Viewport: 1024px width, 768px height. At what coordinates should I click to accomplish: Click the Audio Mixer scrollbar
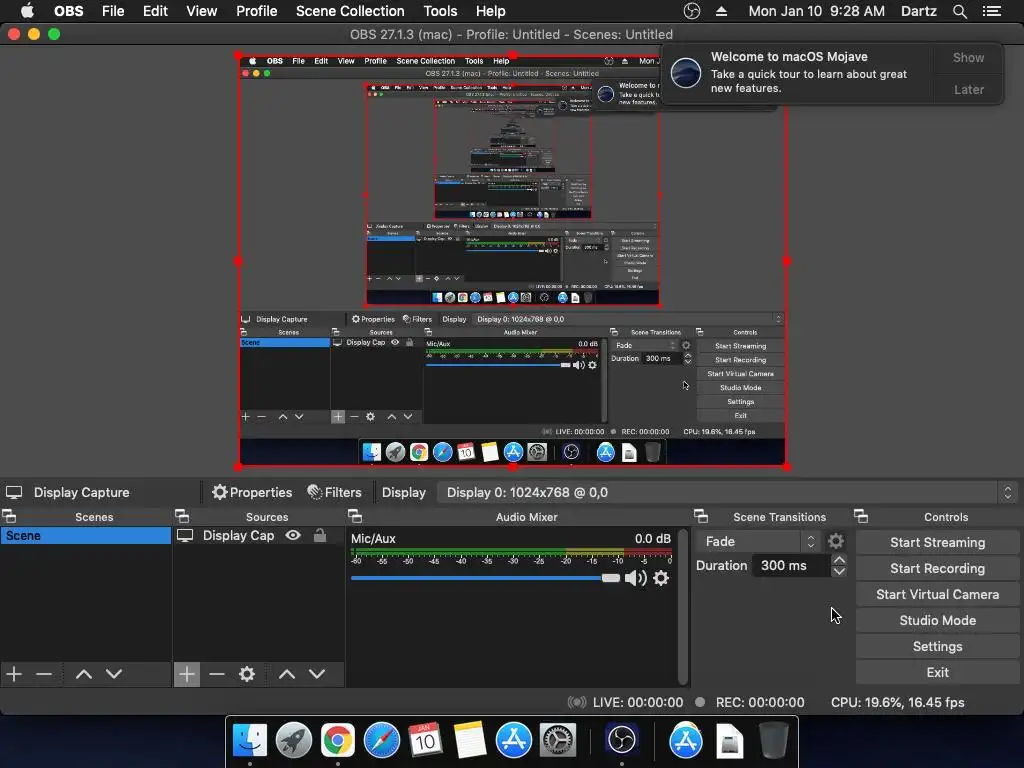[683, 607]
